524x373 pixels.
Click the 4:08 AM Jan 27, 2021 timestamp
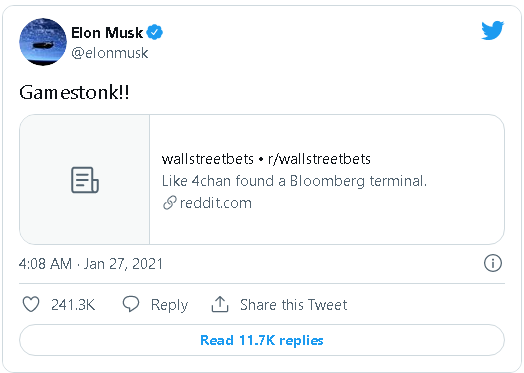(91, 264)
